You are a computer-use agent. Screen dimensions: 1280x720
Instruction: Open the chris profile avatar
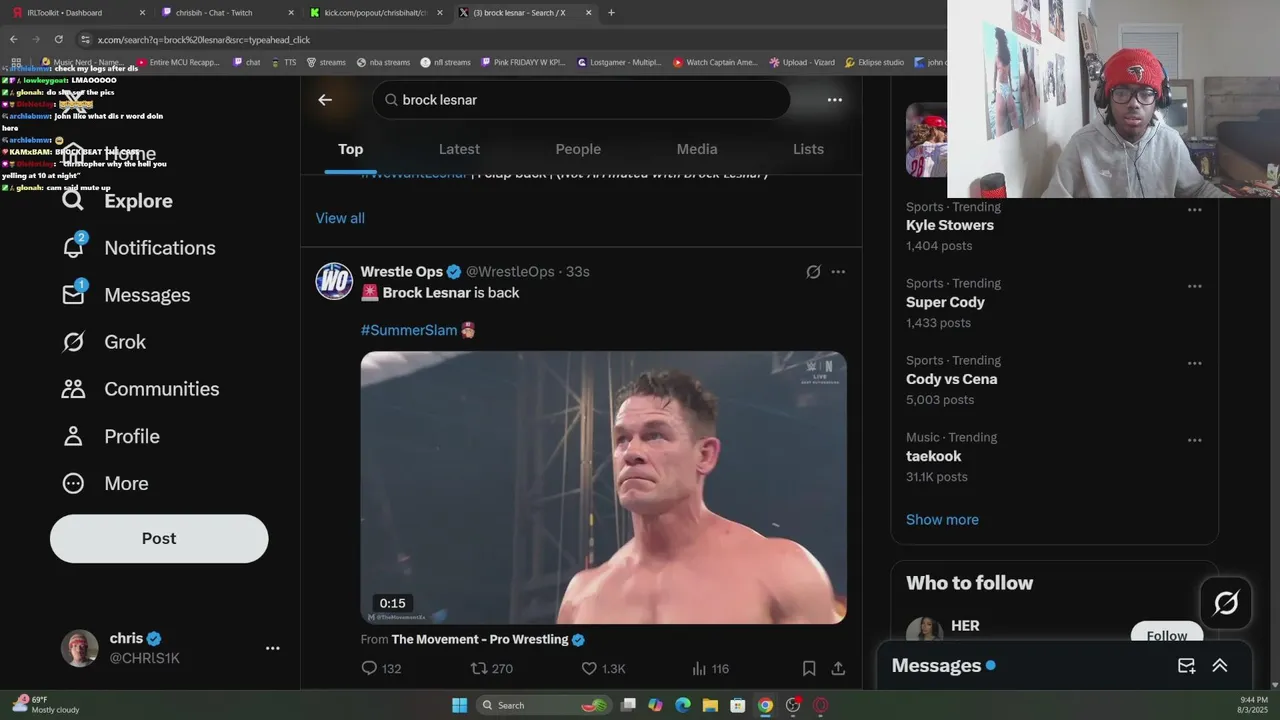click(79, 648)
